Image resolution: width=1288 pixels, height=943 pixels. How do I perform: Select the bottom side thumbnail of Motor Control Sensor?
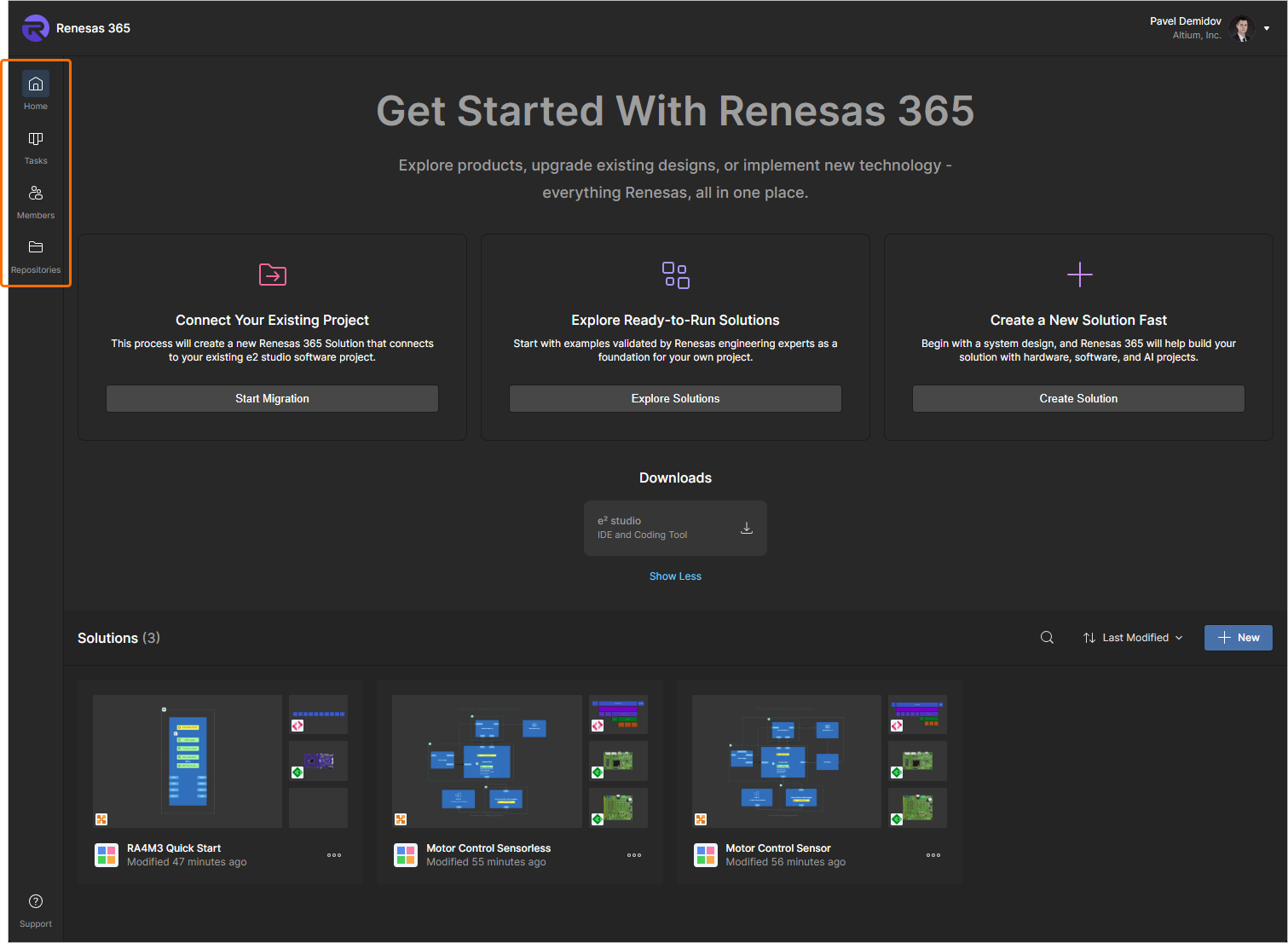917,807
